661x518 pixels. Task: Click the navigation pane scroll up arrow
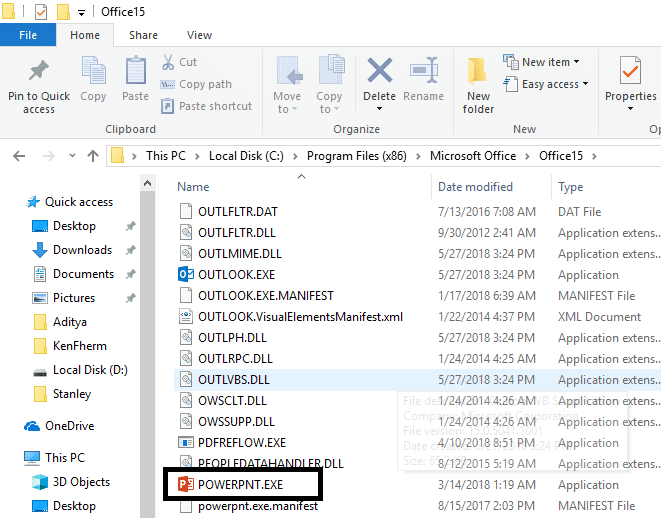(148, 183)
